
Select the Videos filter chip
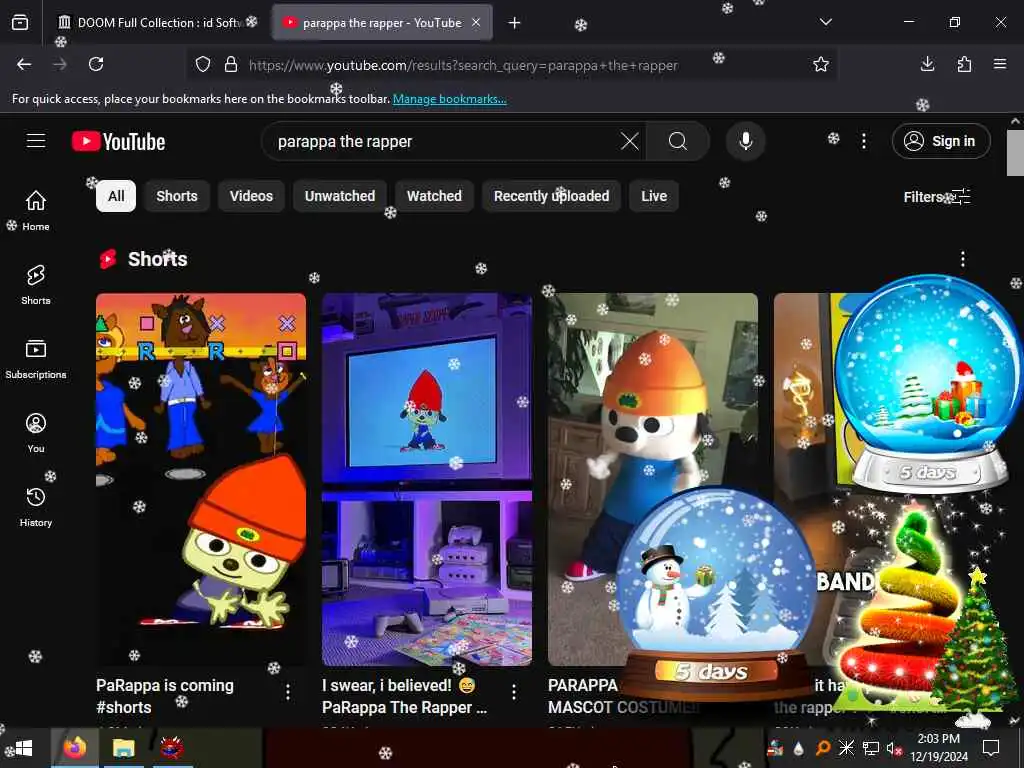point(251,196)
